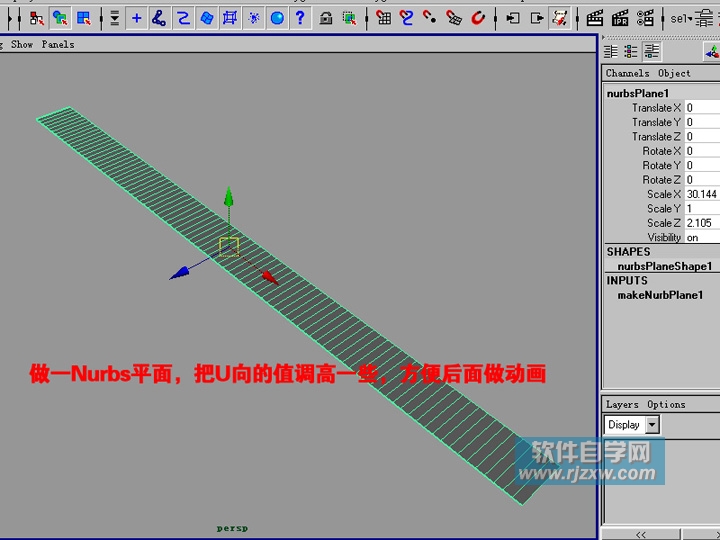Collapse the status line section arrow at left
The image size is (720, 540).
pos(10,18)
